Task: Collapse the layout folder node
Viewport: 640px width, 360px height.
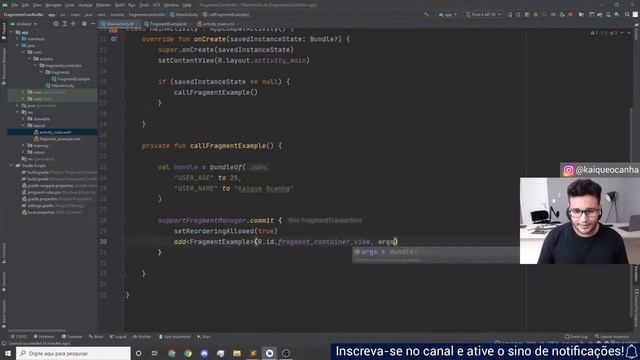Action: click(23, 126)
